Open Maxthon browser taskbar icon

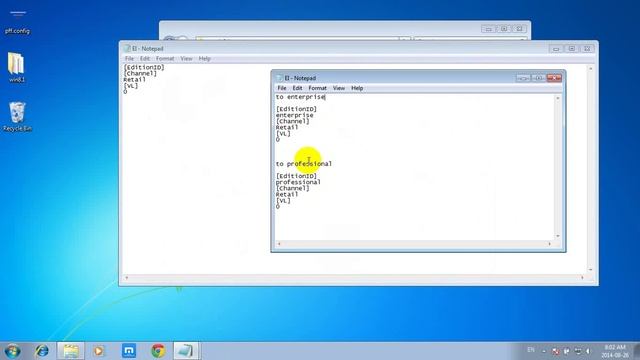(x=129, y=351)
